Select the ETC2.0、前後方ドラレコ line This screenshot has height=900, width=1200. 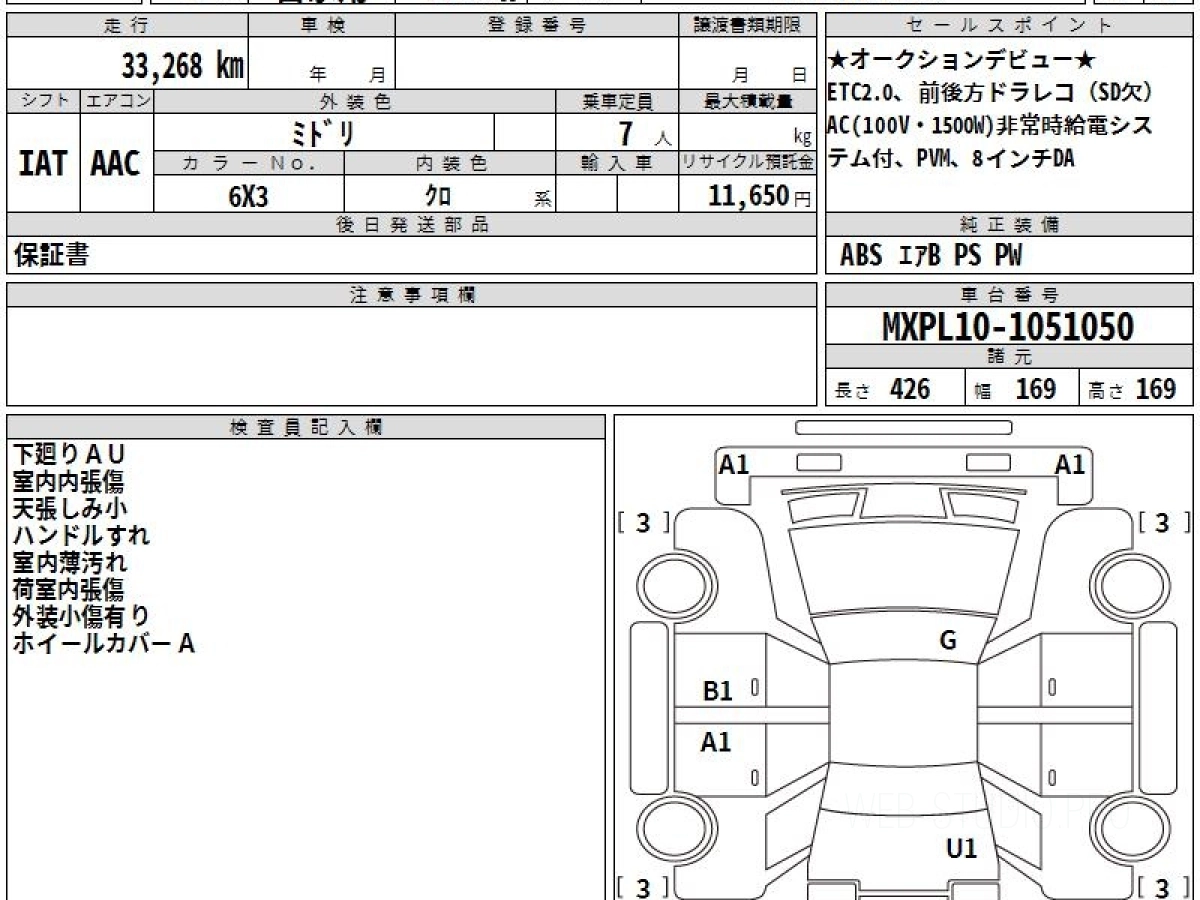point(990,93)
